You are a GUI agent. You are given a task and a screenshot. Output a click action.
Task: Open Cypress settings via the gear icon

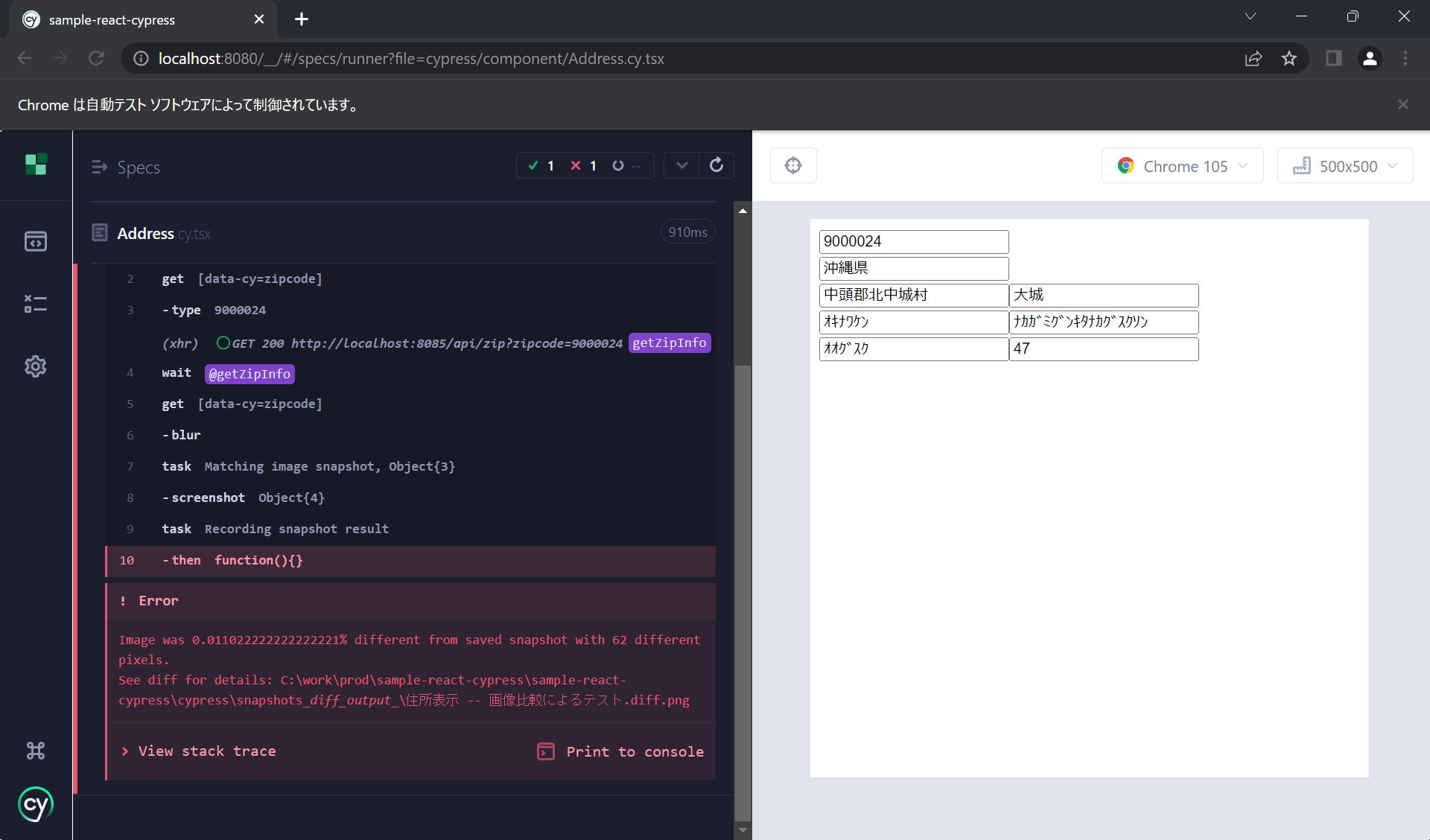[36, 366]
